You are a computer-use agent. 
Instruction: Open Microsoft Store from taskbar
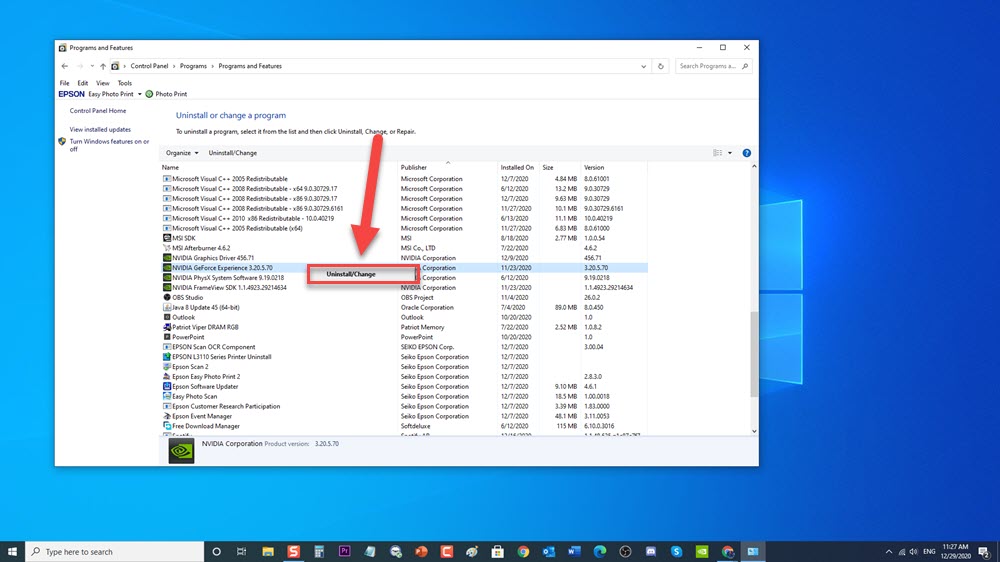pyautogui.click(x=497, y=552)
